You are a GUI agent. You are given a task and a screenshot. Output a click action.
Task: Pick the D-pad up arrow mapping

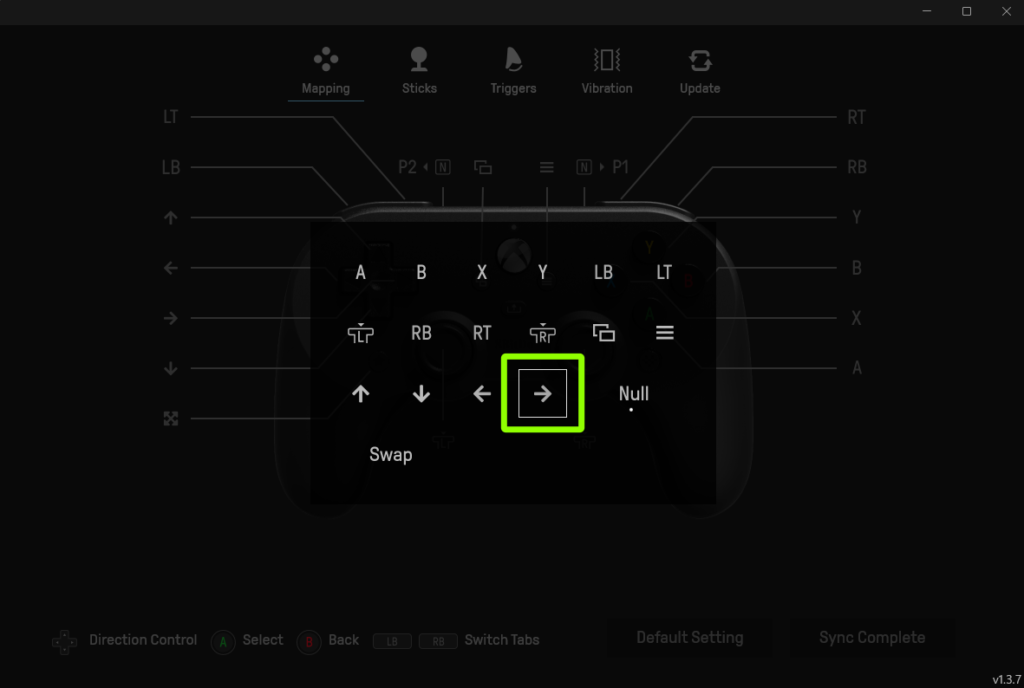(360, 394)
